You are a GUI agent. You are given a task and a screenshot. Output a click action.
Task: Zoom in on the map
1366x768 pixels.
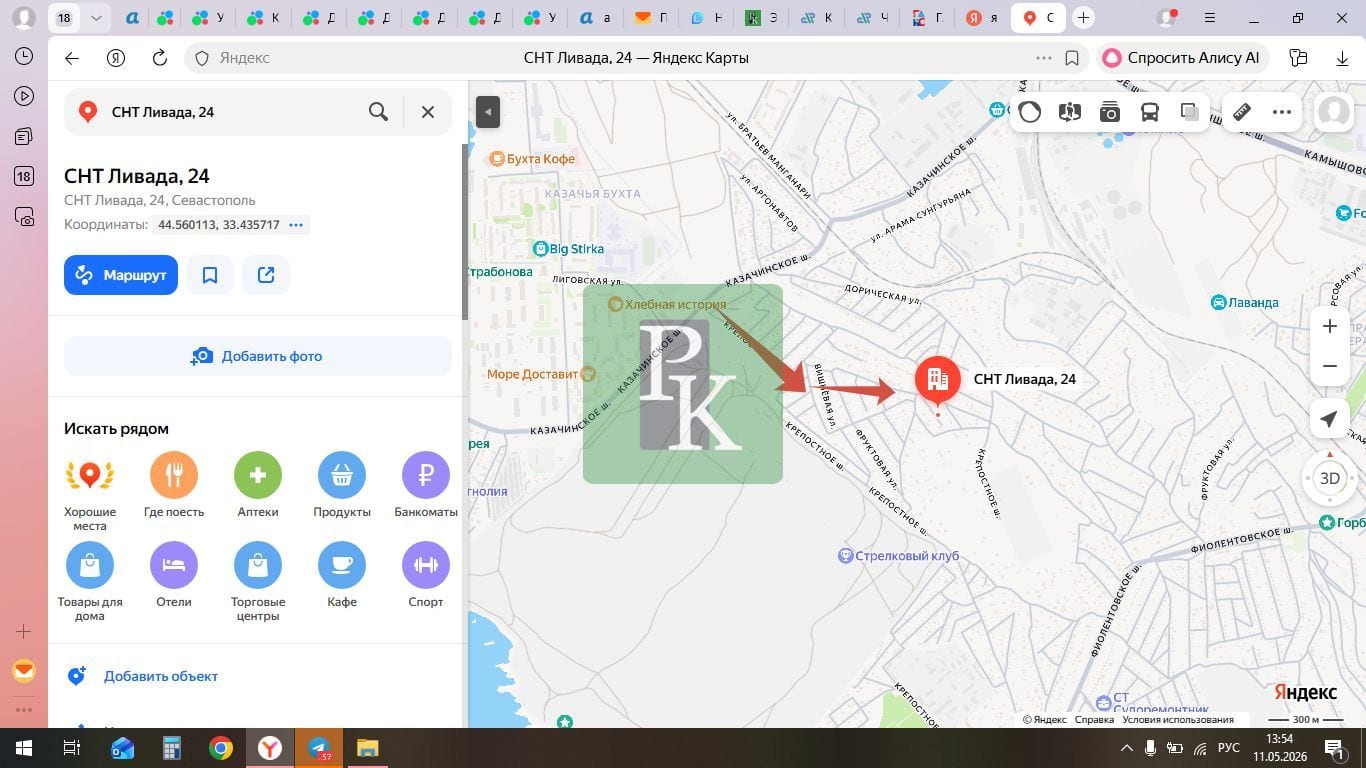(x=1330, y=326)
